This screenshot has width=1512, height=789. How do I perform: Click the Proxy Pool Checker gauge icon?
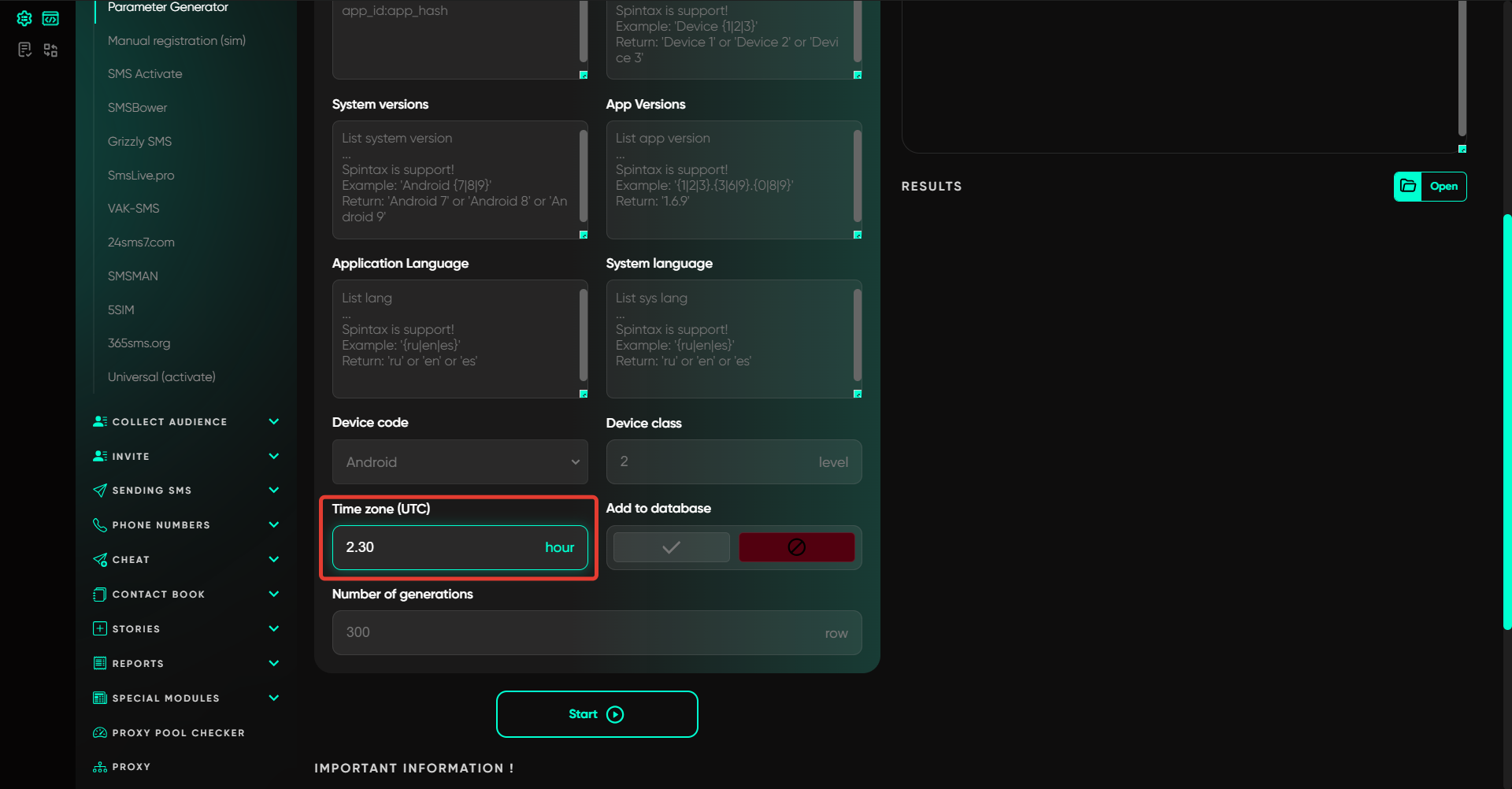coord(100,733)
